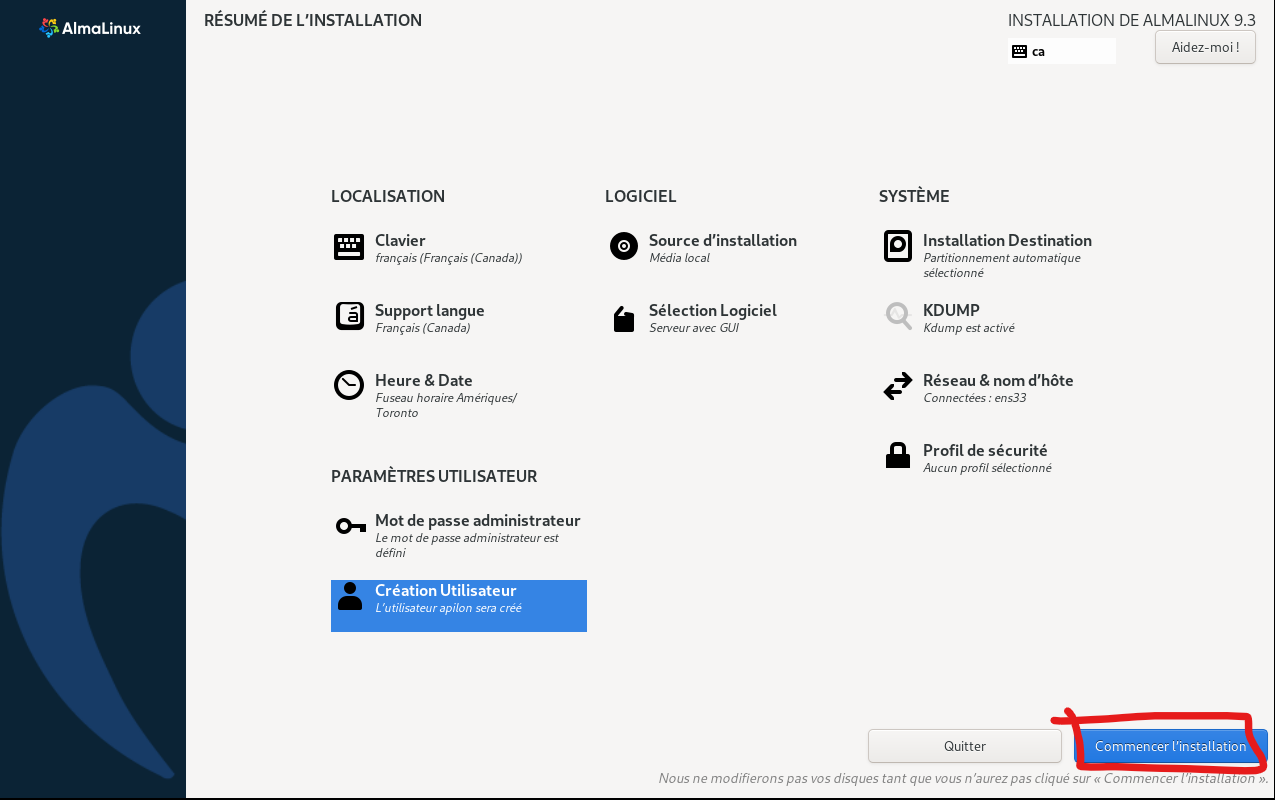Click the magnifier icon for KDUMP
Screen dimensions: 1275x800
pyautogui.click(x=897, y=316)
